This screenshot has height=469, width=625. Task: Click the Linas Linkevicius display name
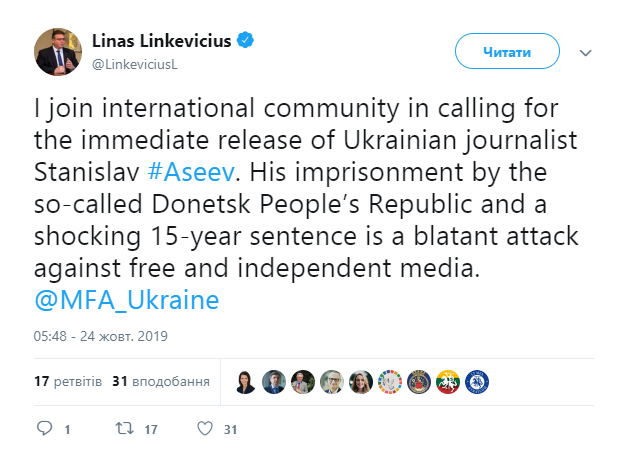tap(162, 41)
